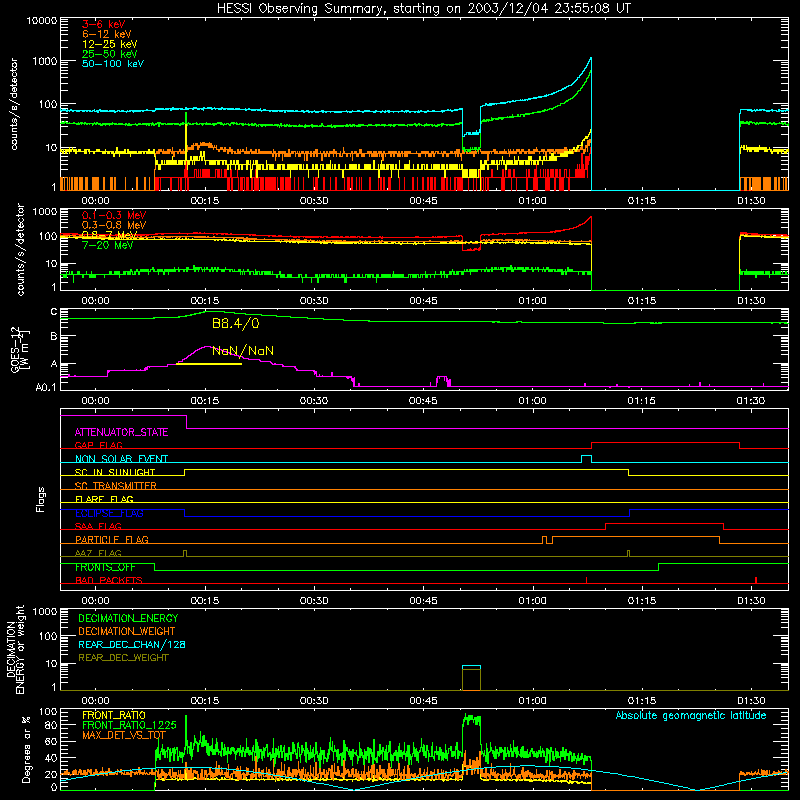Select the ECLIPSE_FLAG label
The width and height of the screenshot is (800, 800).
click(109, 513)
